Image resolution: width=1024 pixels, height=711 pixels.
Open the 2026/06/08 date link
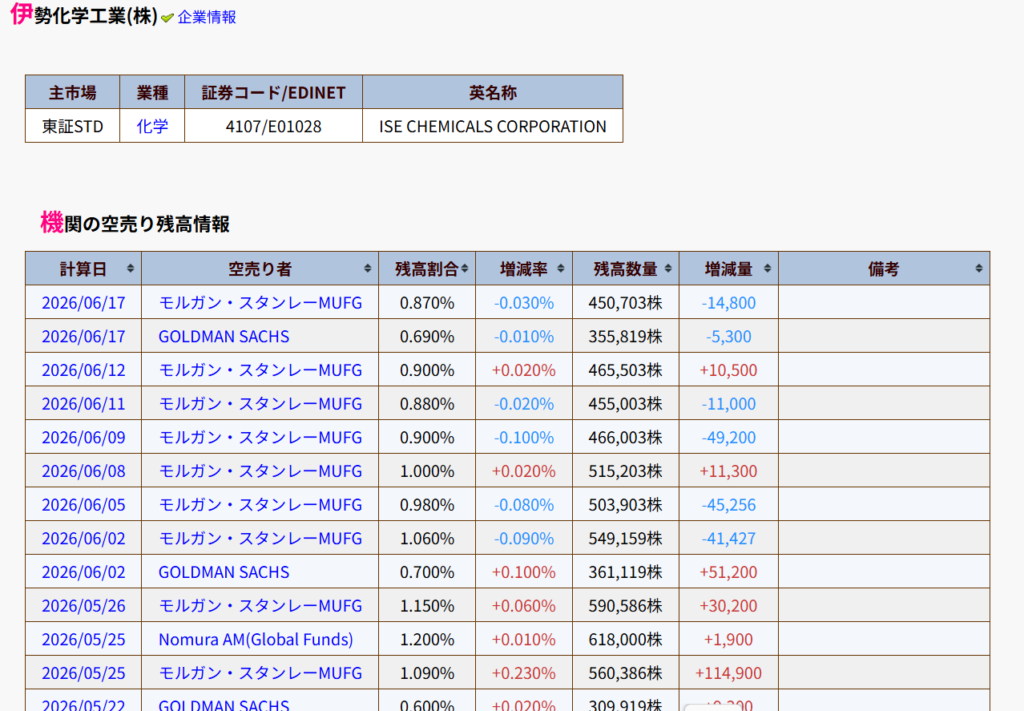coord(84,471)
